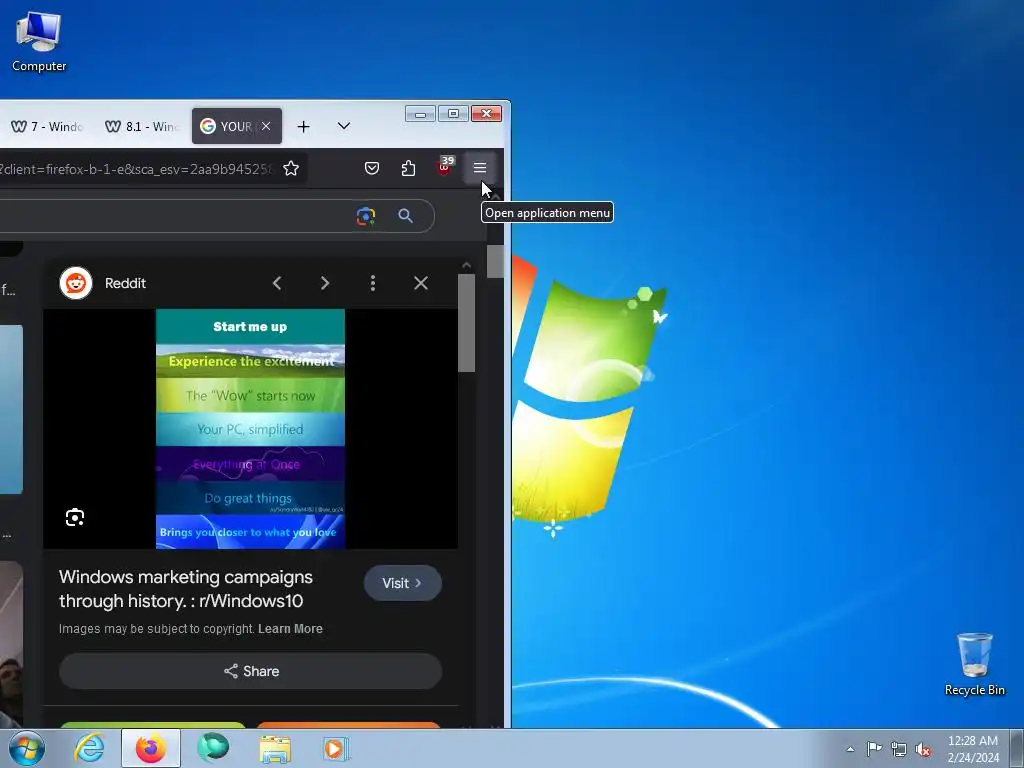Click the Visit button

[402, 583]
